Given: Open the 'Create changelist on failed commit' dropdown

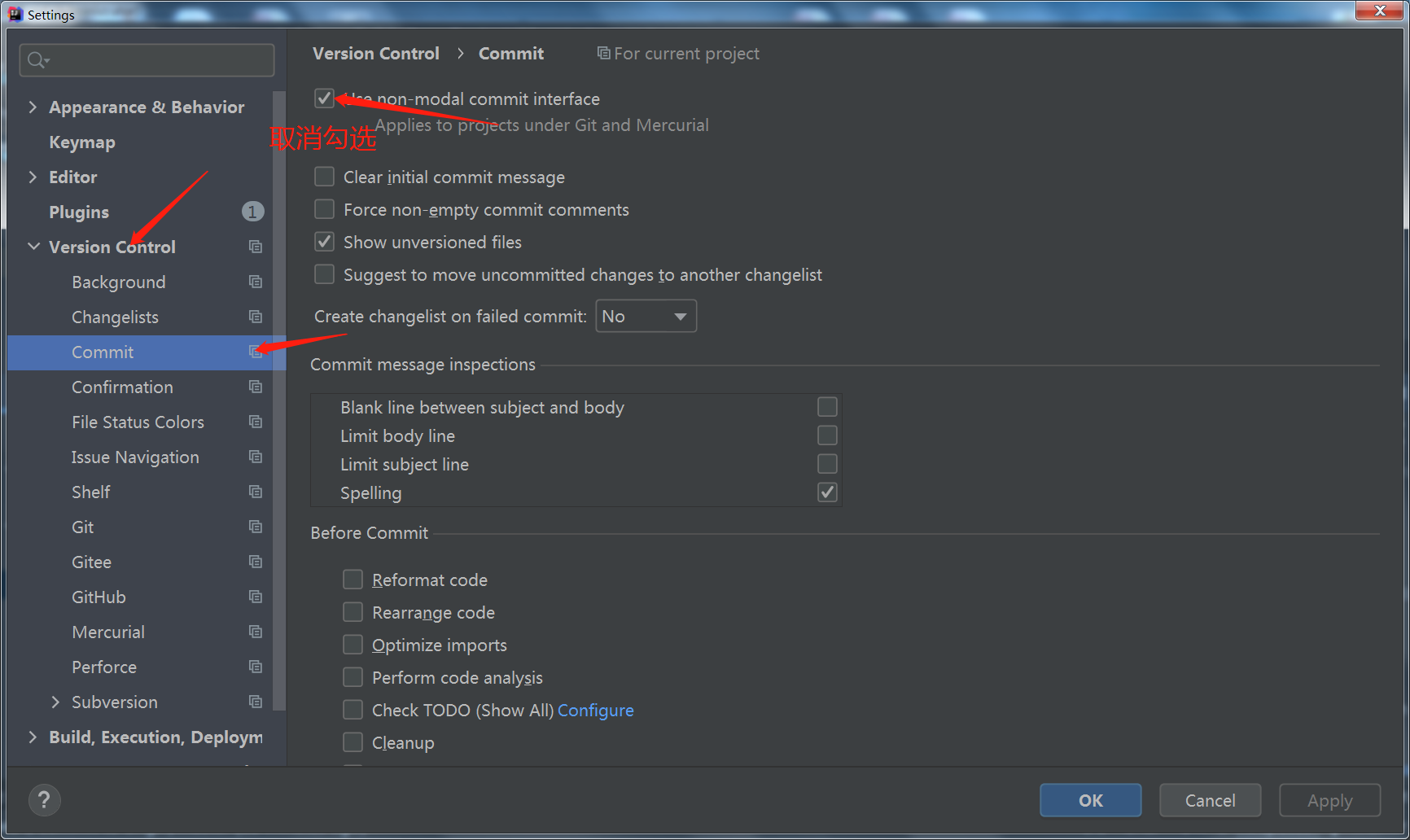Looking at the screenshot, I should (x=646, y=316).
